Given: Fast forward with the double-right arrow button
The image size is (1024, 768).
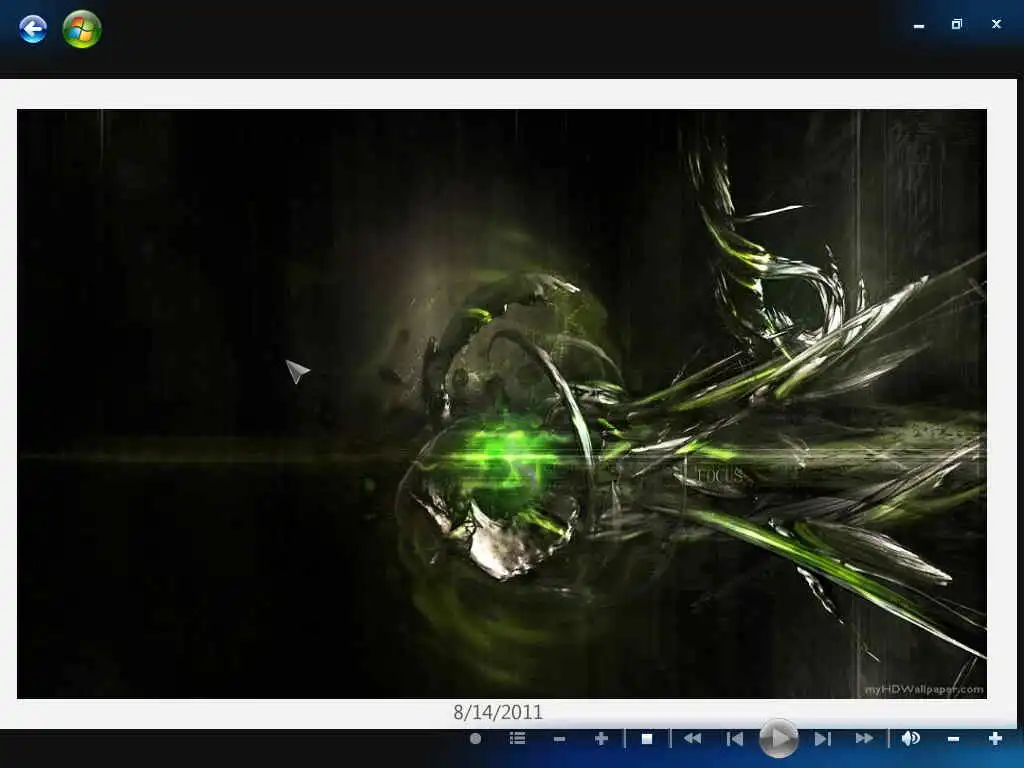Looking at the screenshot, I should click(864, 739).
